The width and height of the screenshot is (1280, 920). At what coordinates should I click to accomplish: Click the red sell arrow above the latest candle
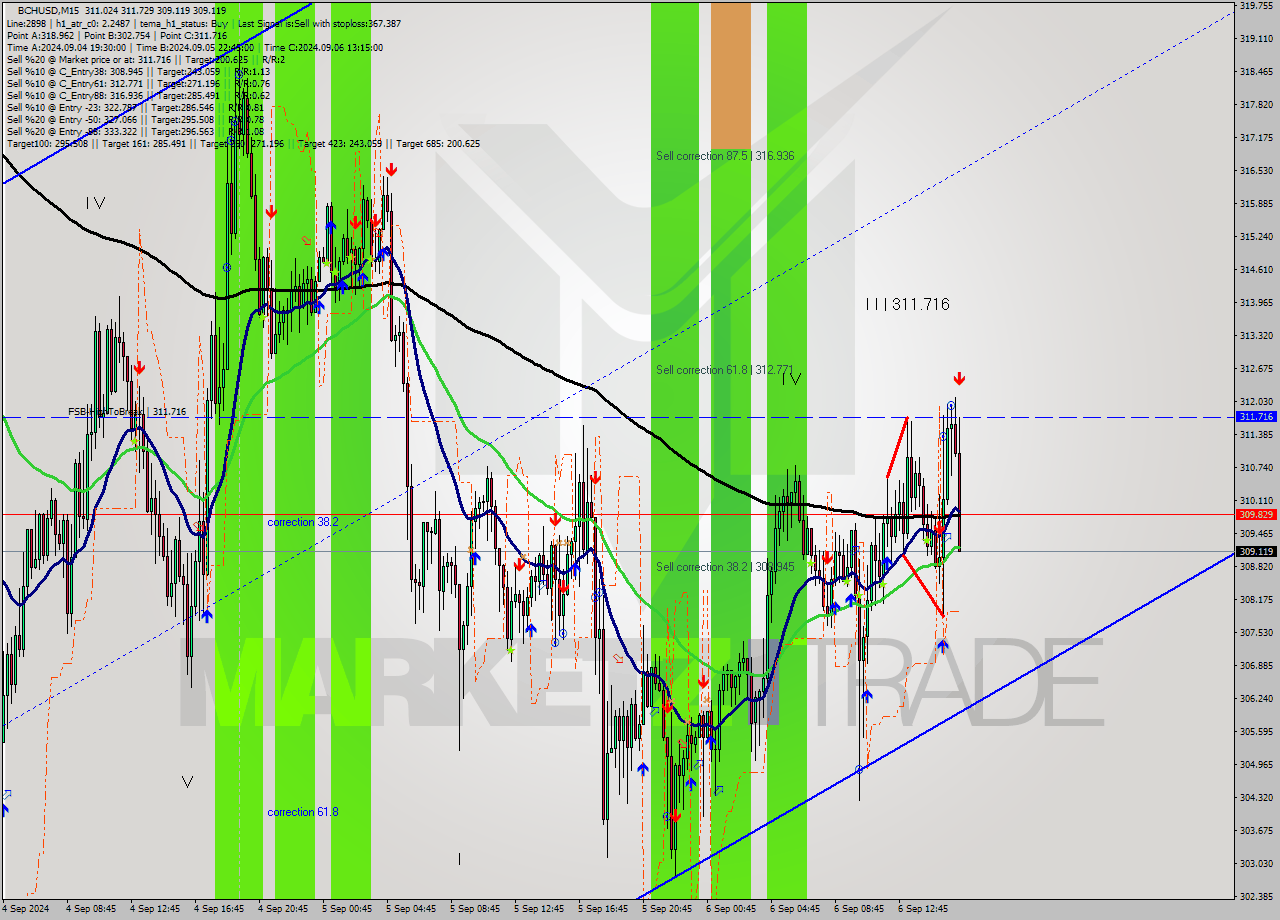(x=959, y=379)
